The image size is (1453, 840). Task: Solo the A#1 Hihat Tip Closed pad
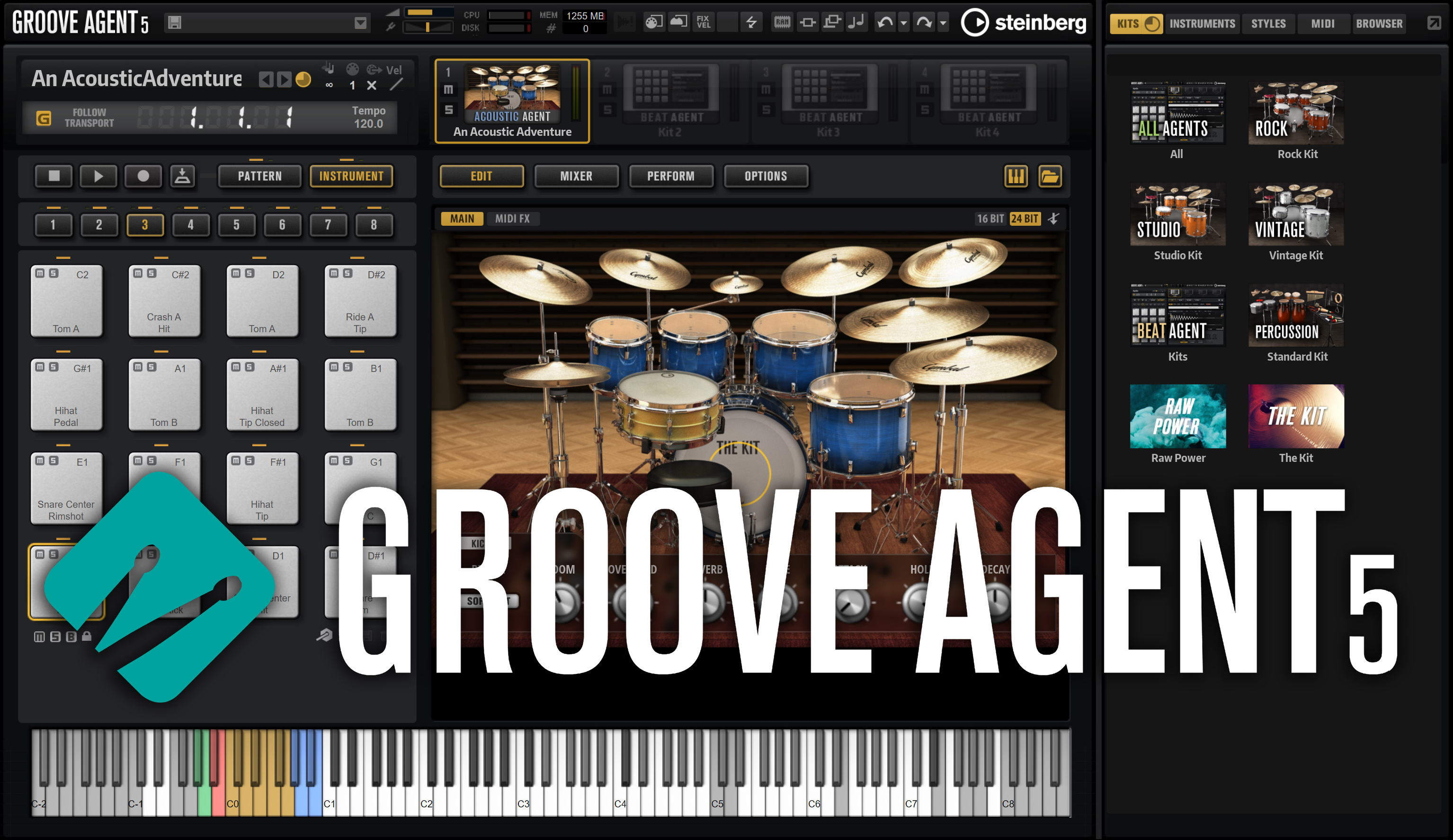tap(250, 367)
